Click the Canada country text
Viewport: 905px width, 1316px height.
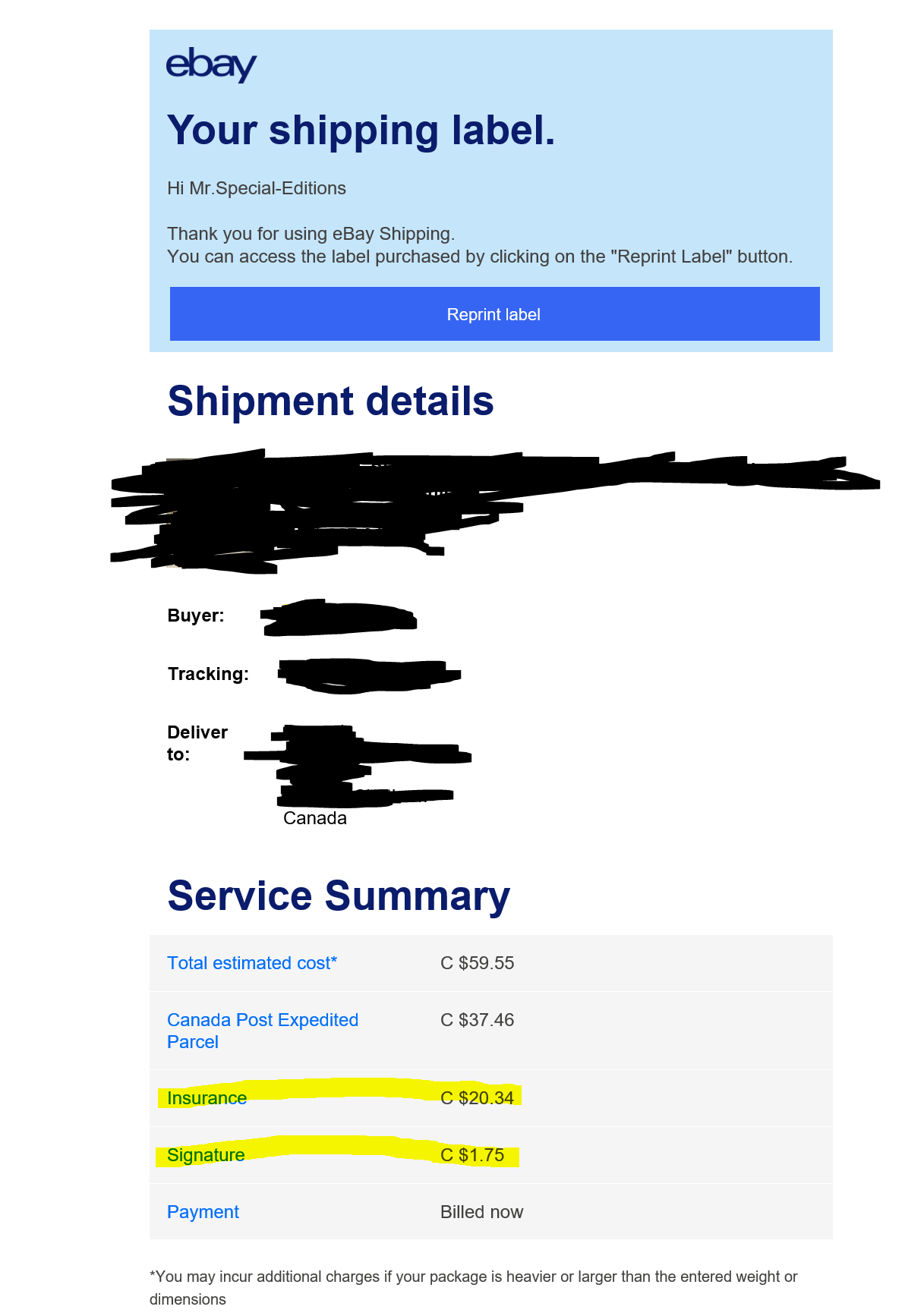click(x=314, y=818)
